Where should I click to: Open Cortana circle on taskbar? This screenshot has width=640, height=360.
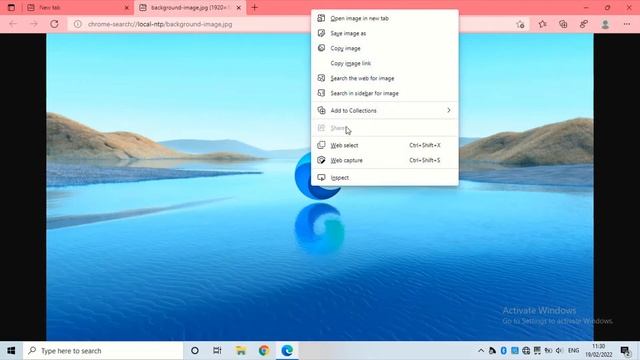[195, 351]
